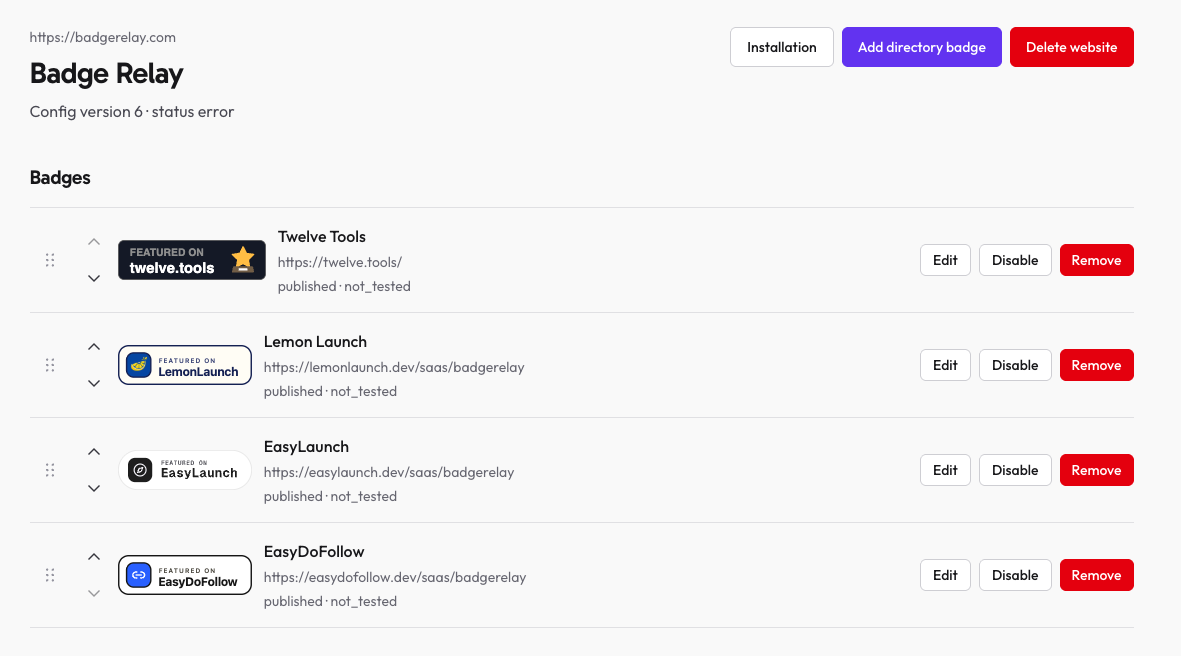Screen dimensions: 1181x656
Task: Click the lemonlaunch.dev/saas/badgerelay URL
Action: pos(394,368)
